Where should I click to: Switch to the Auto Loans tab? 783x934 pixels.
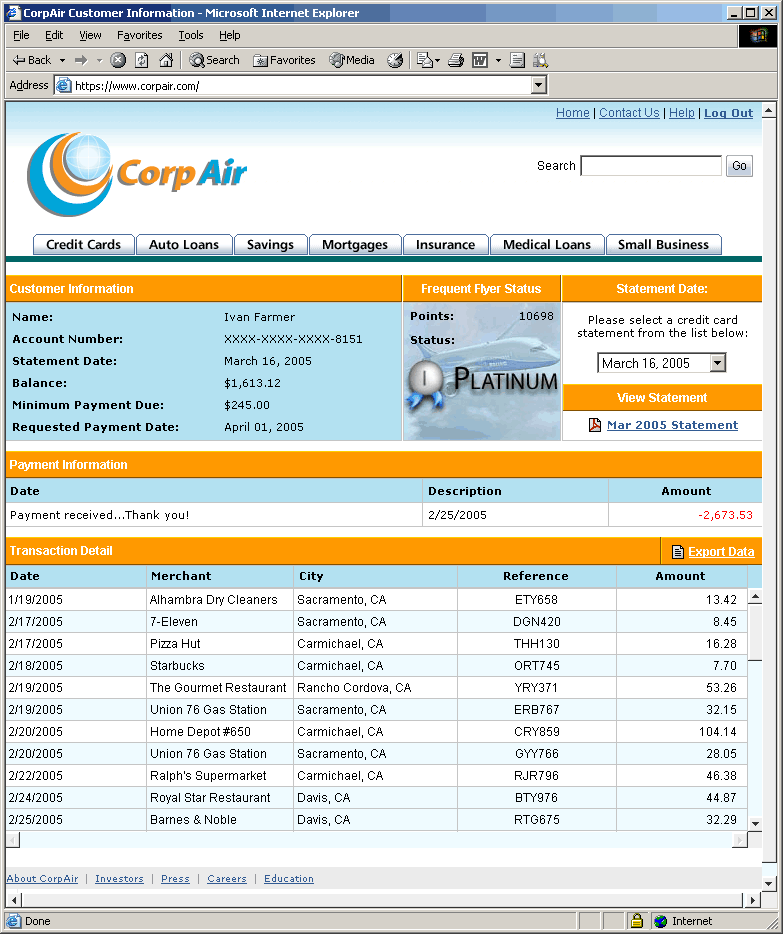click(184, 245)
